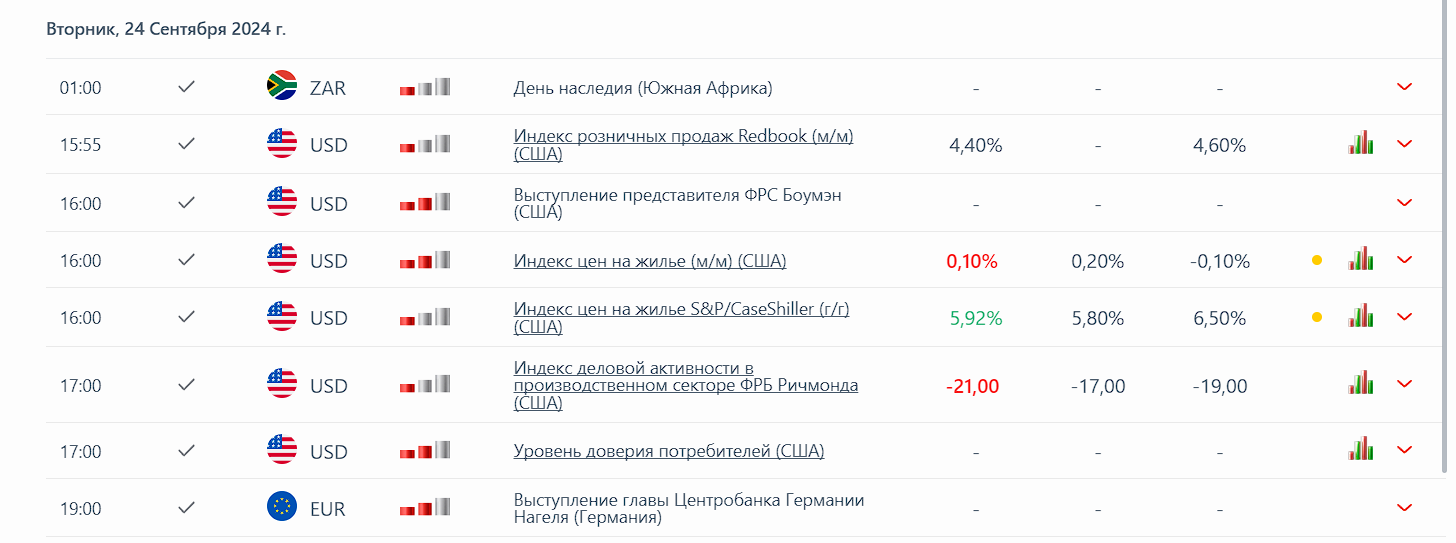
Task: Open the Индекс цен на жилье S&P/CaseShiller link
Action: click(681, 309)
